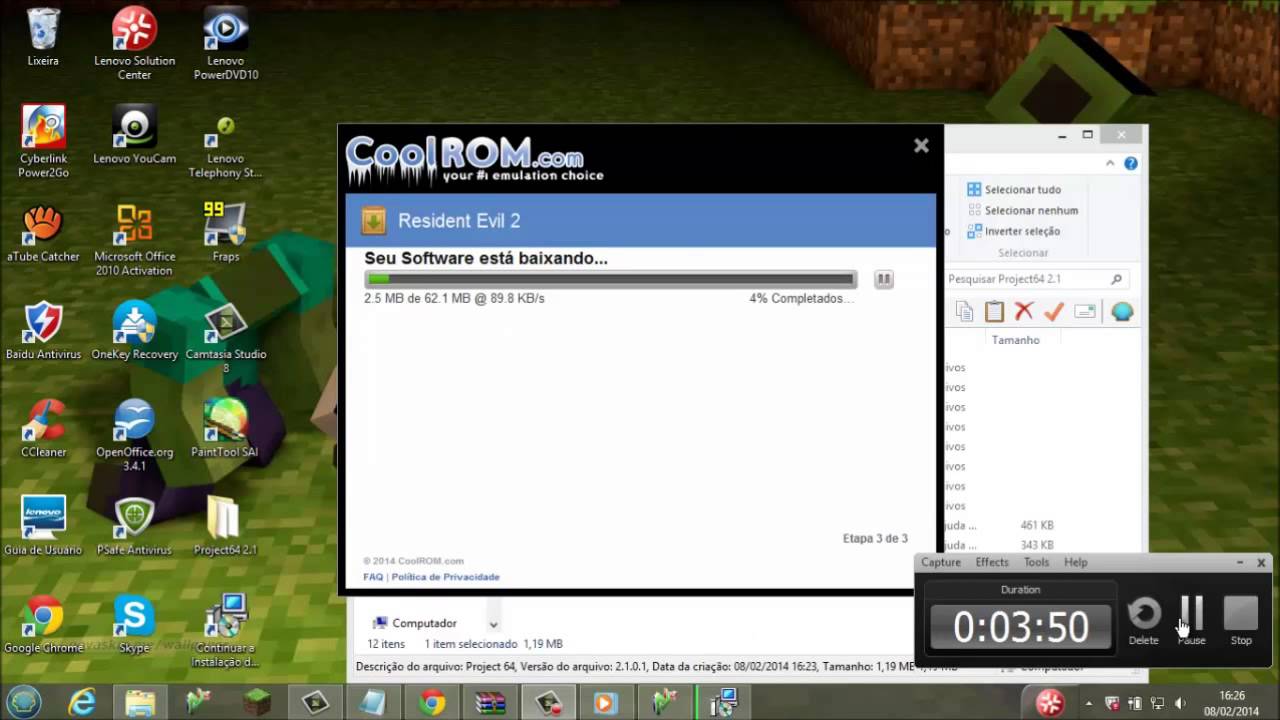Select Lenovo PowerDVD10 desktop icon
1280x720 pixels.
pyautogui.click(x=226, y=44)
